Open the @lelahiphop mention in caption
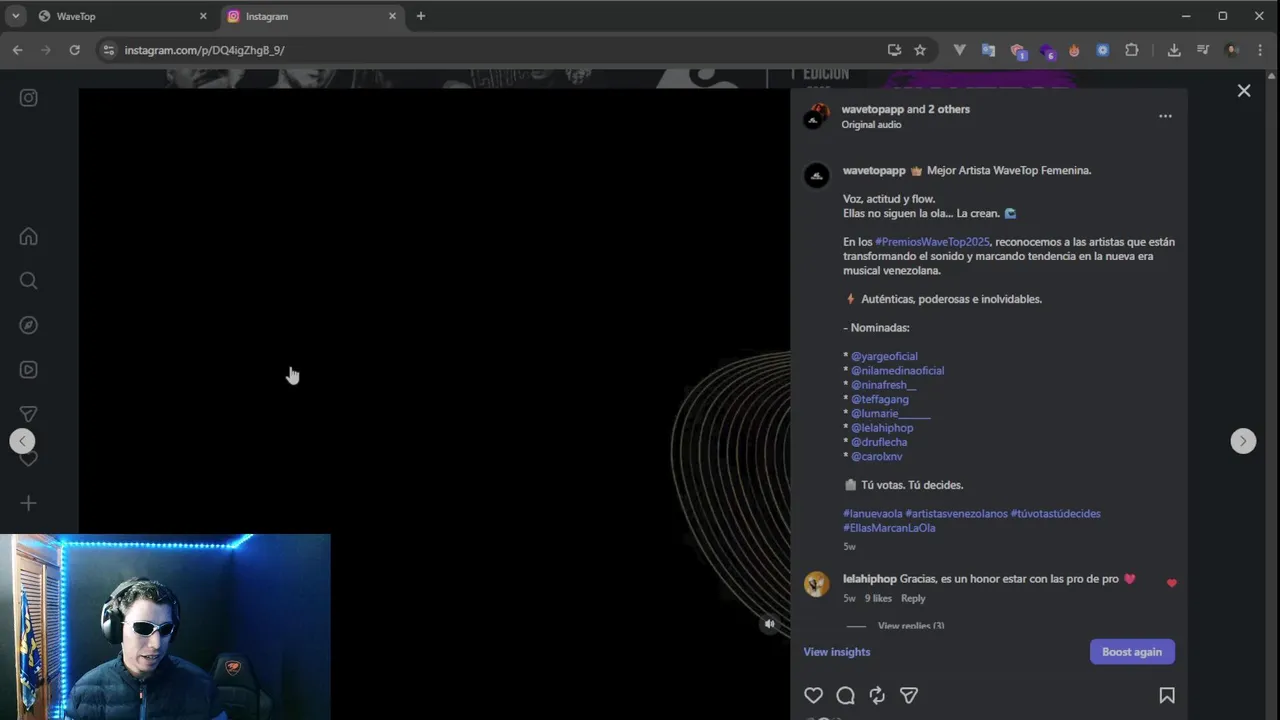Screen dimensions: 1280x720 882,428
